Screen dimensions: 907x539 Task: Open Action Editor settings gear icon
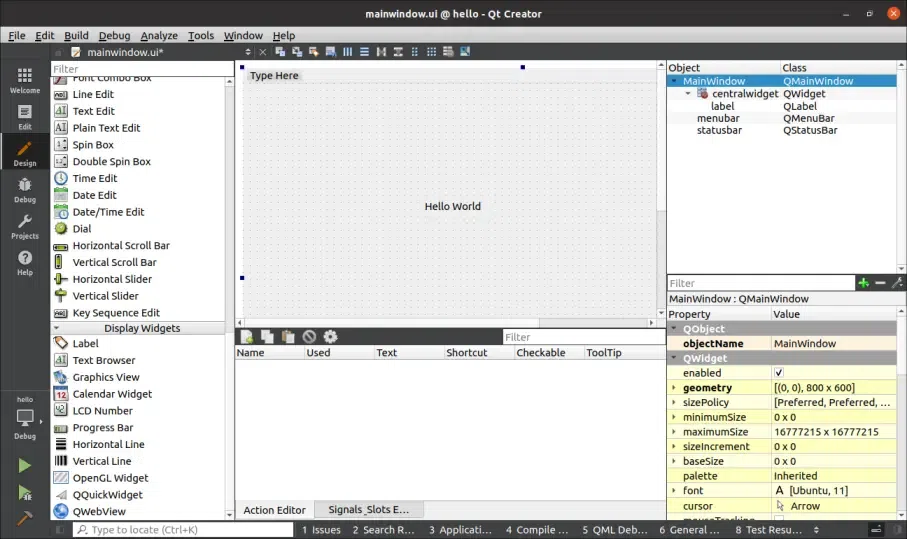coord(330,337)
